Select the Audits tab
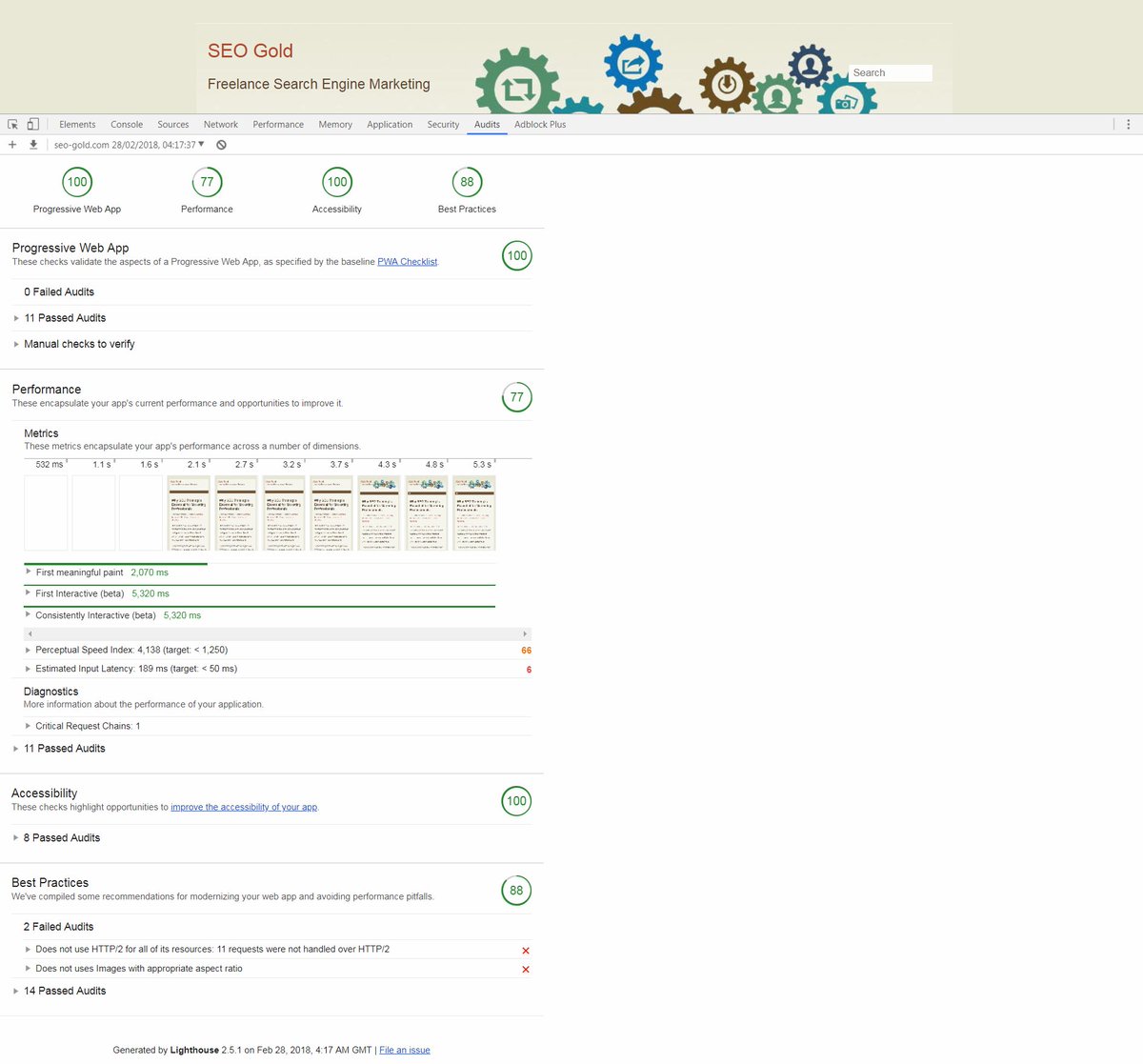Image resolution: width=1143 pixels, height=1064 pixels. point(487,125)
